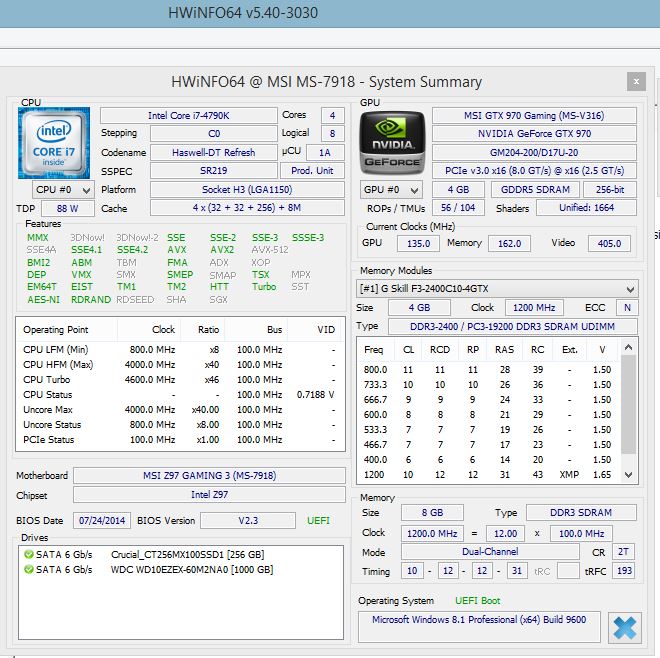Click the memory timings scroll down arrow
Image resolution: width=660 pixels, height=658 pixels.
[x=628, y=475]
